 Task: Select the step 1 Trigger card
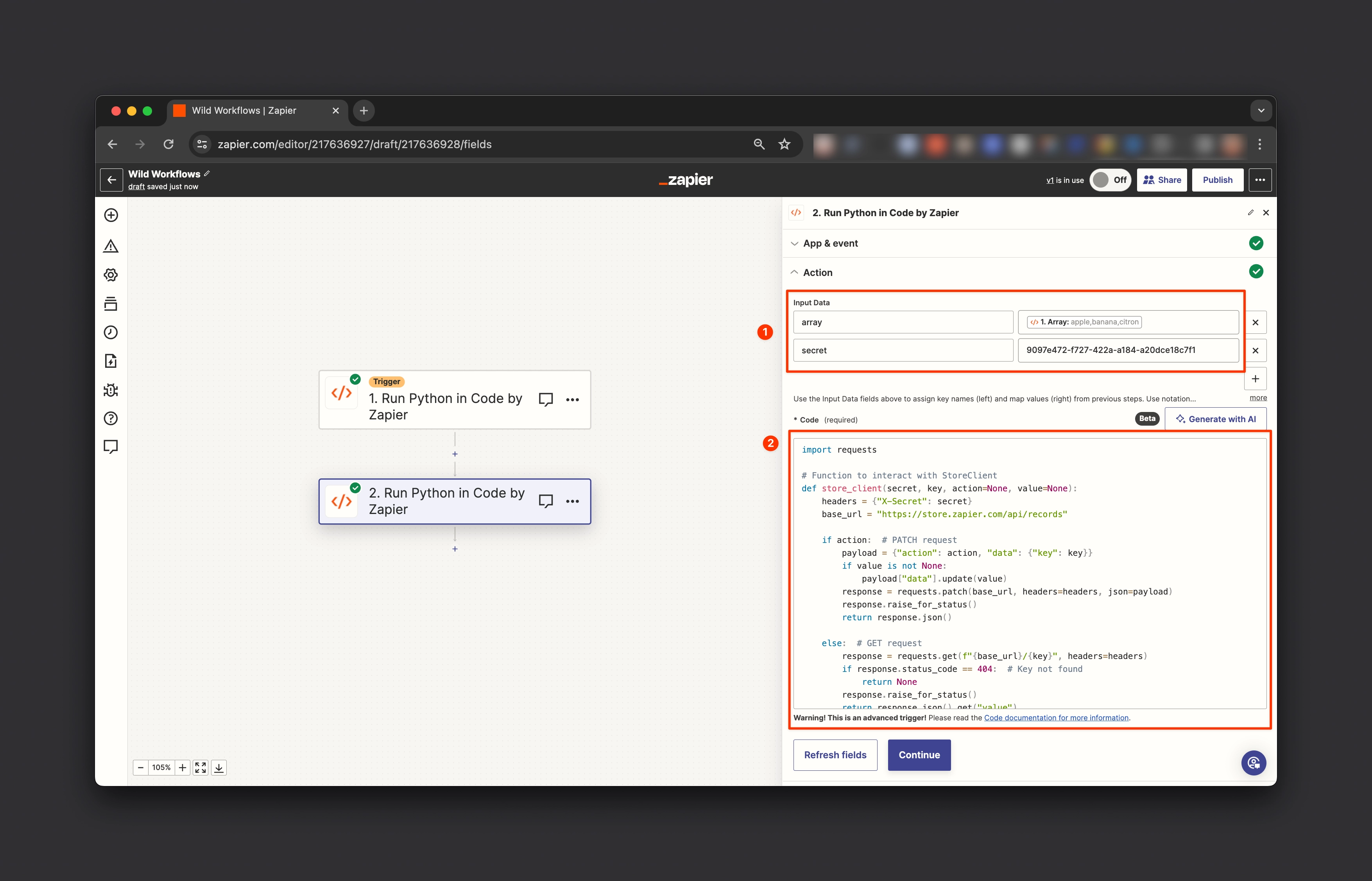point(455,400)
